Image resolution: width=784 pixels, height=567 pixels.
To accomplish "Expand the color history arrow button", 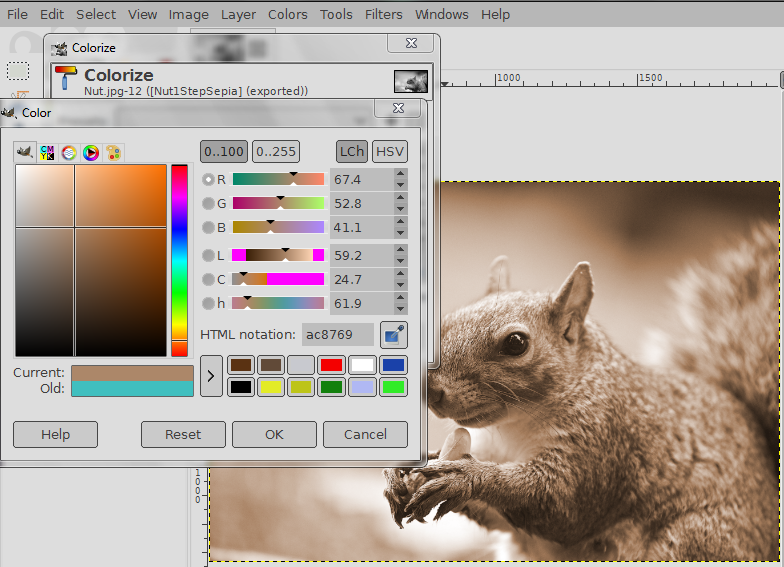I will coord(211,377).
